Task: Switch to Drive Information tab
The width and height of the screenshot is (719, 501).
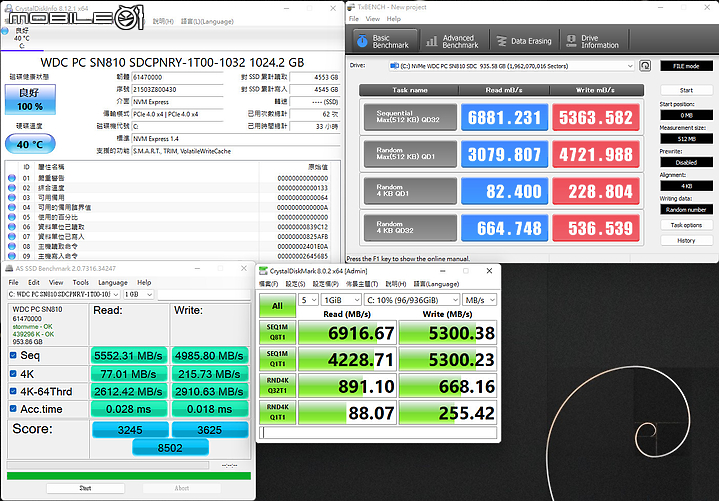Action: click(593, 41)
